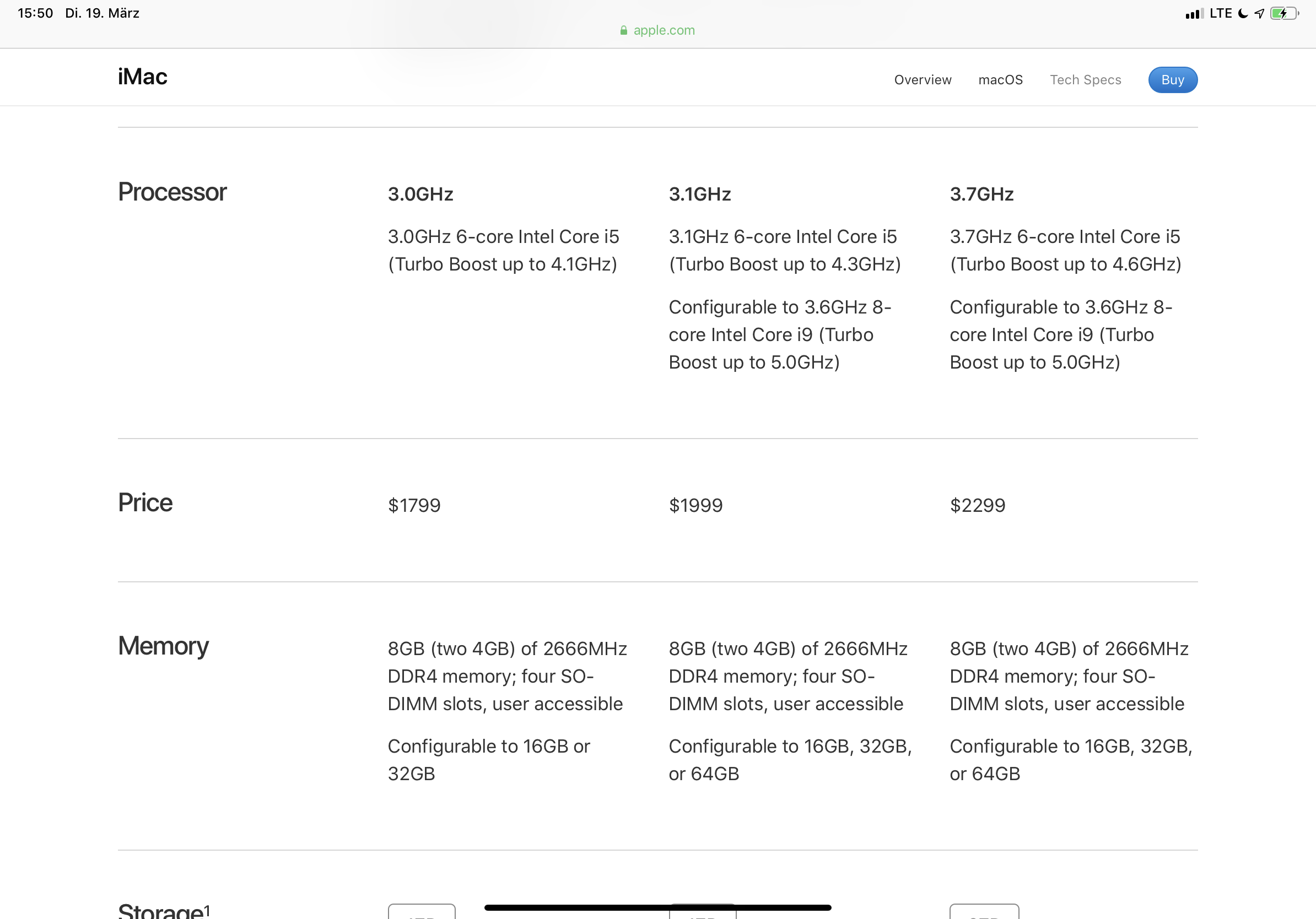Go to the Overview tab

tap(923, 80)
